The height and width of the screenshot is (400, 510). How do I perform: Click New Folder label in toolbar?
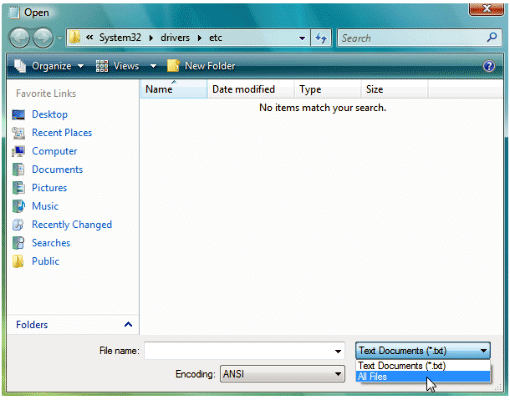(210, 66)
